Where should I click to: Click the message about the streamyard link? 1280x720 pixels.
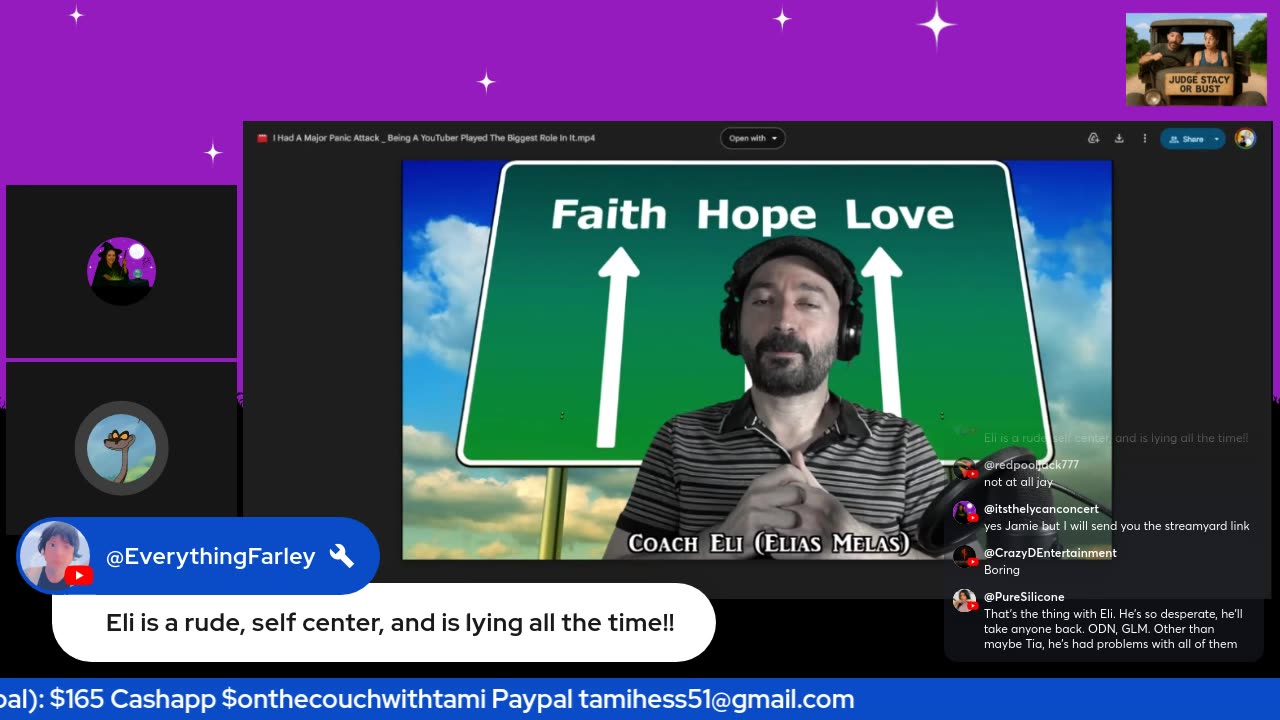click(x=1117, y=526)
